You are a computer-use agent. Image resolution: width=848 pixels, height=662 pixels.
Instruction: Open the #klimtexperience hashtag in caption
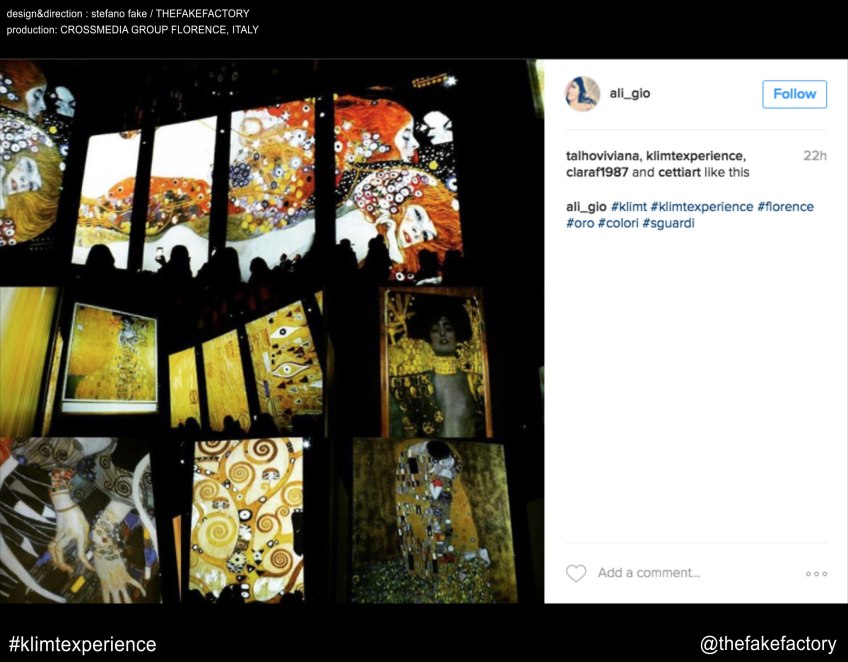point(701,207)
